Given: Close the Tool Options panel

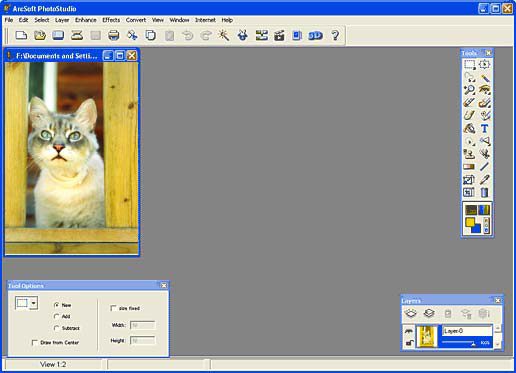Looking at the screenshot, I should 164,286.
